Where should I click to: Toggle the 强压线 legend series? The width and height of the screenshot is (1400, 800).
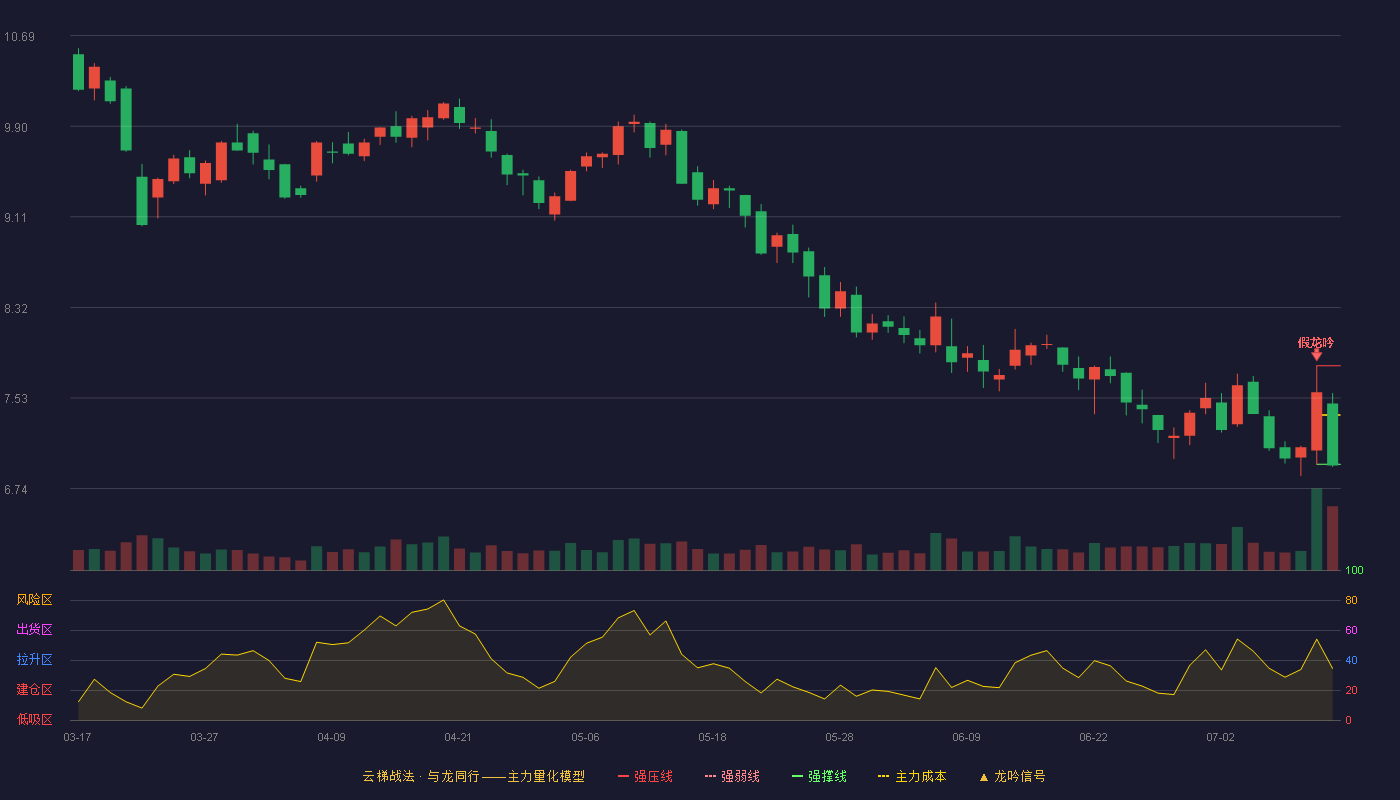[x=645, y=776]
